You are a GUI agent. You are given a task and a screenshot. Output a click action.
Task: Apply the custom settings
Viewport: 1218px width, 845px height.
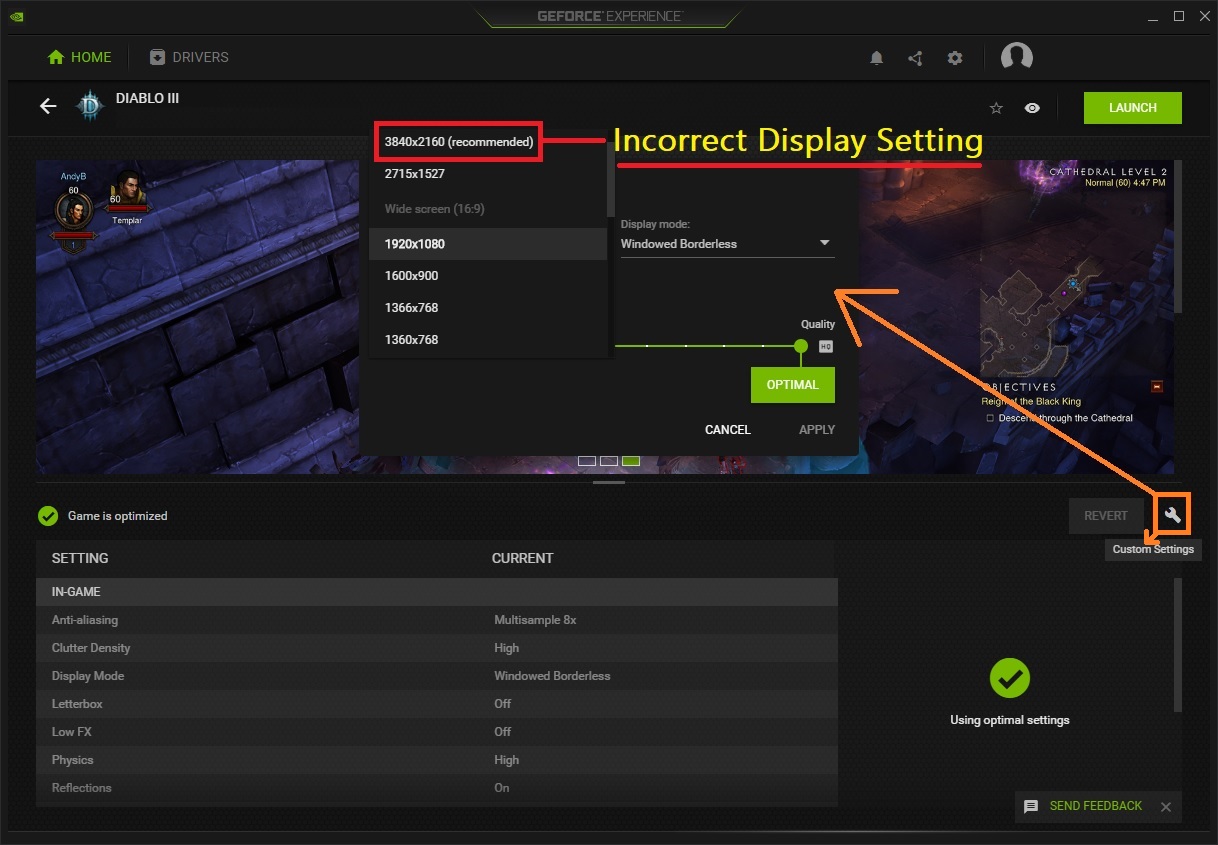[817, 430]
